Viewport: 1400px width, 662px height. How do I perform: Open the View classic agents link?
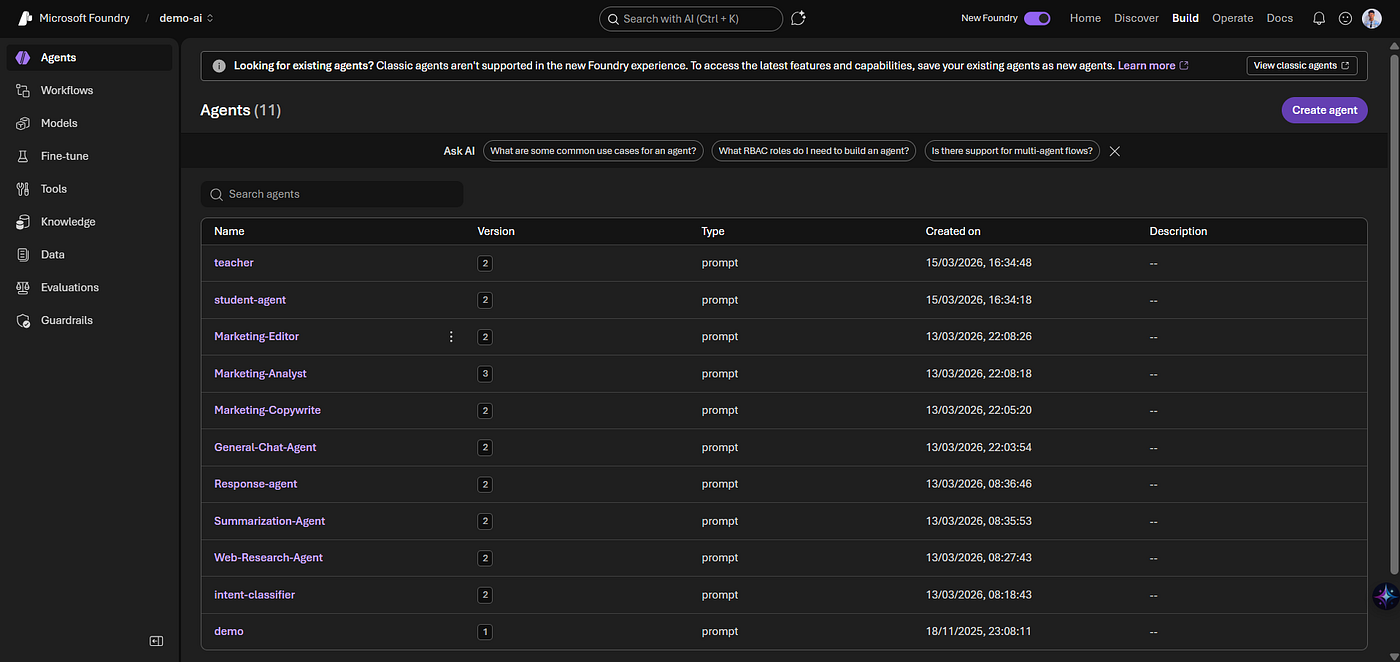point(1301,66)
